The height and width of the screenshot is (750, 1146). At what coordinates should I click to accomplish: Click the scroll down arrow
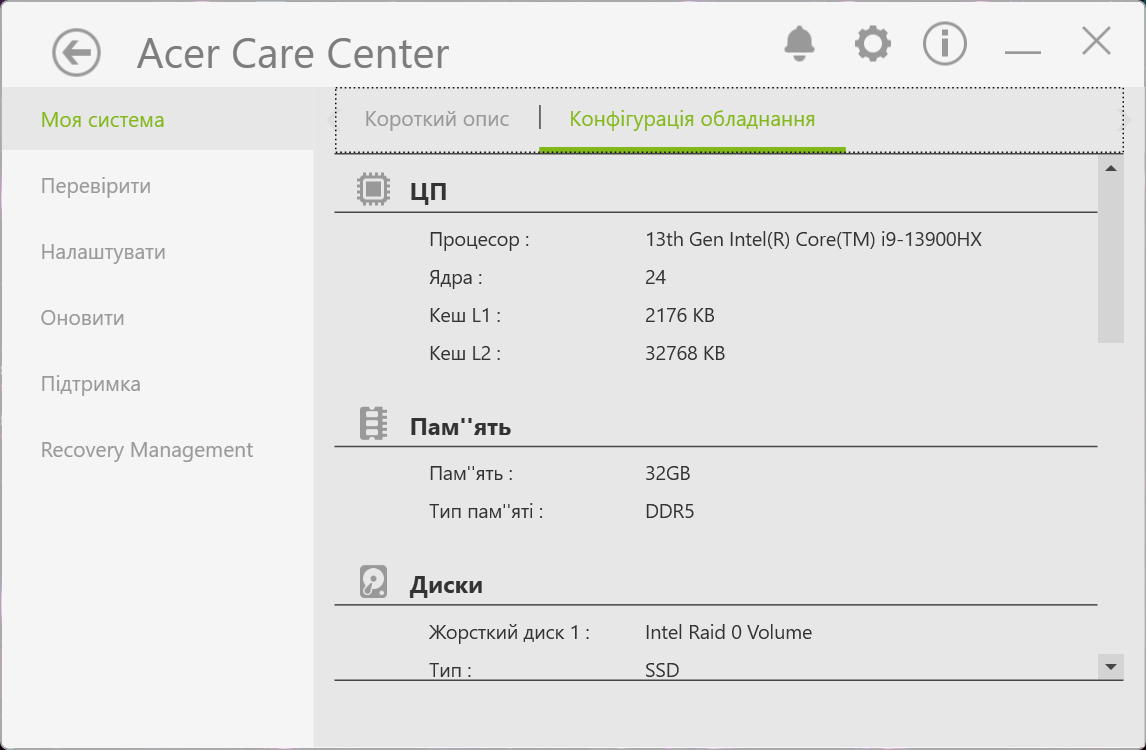pyautogui.click(x=1111, y=665)
